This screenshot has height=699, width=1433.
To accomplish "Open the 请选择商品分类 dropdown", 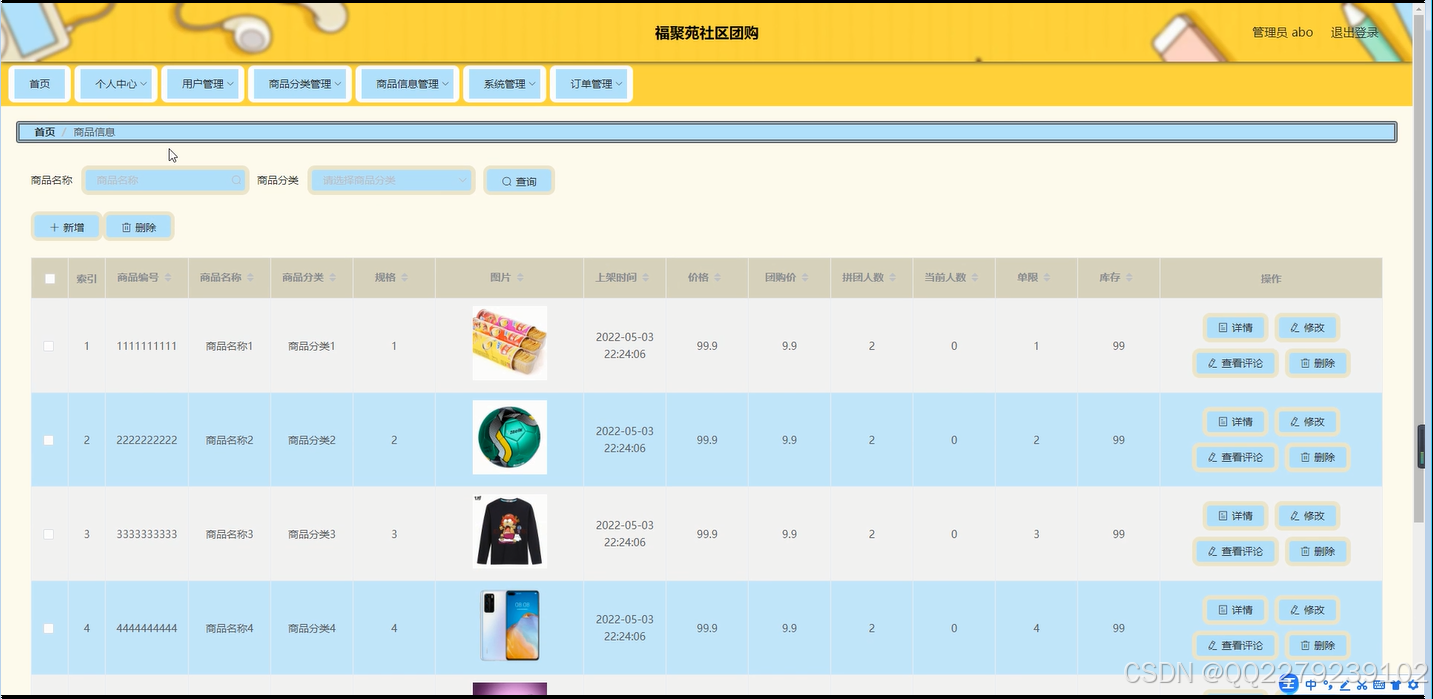I will click(x=390, y=180).
